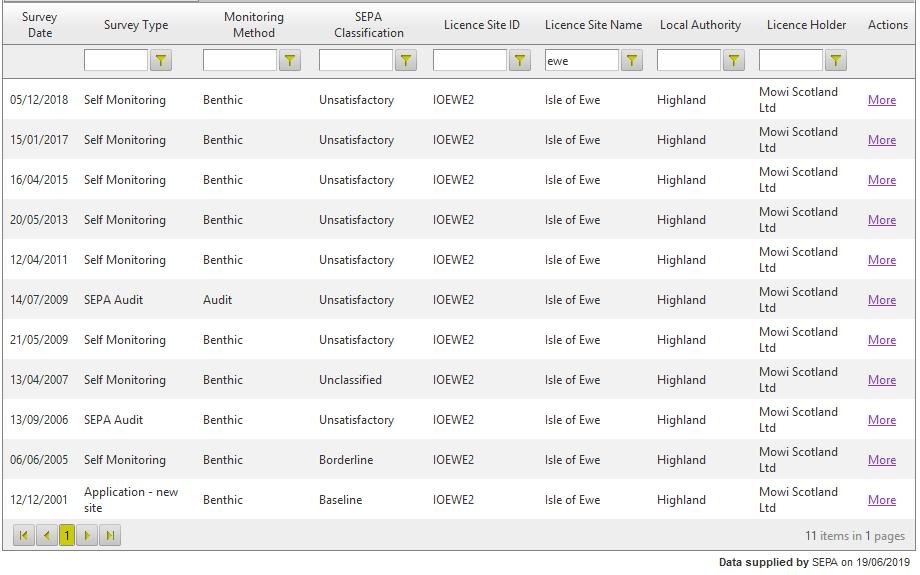Open More link for 14/07/2009 SEPA Audit
The width and height of the screenshot is (920, 575).
coord(881,300)
